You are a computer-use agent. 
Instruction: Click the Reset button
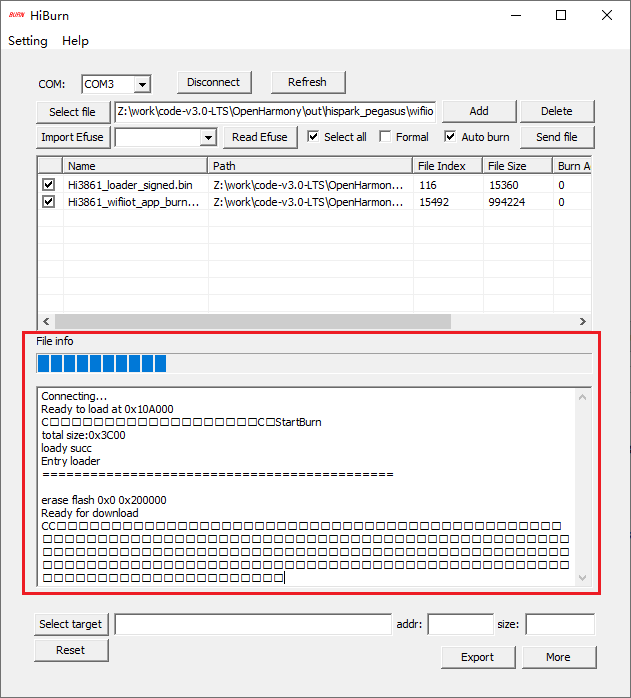coord(71,650)
